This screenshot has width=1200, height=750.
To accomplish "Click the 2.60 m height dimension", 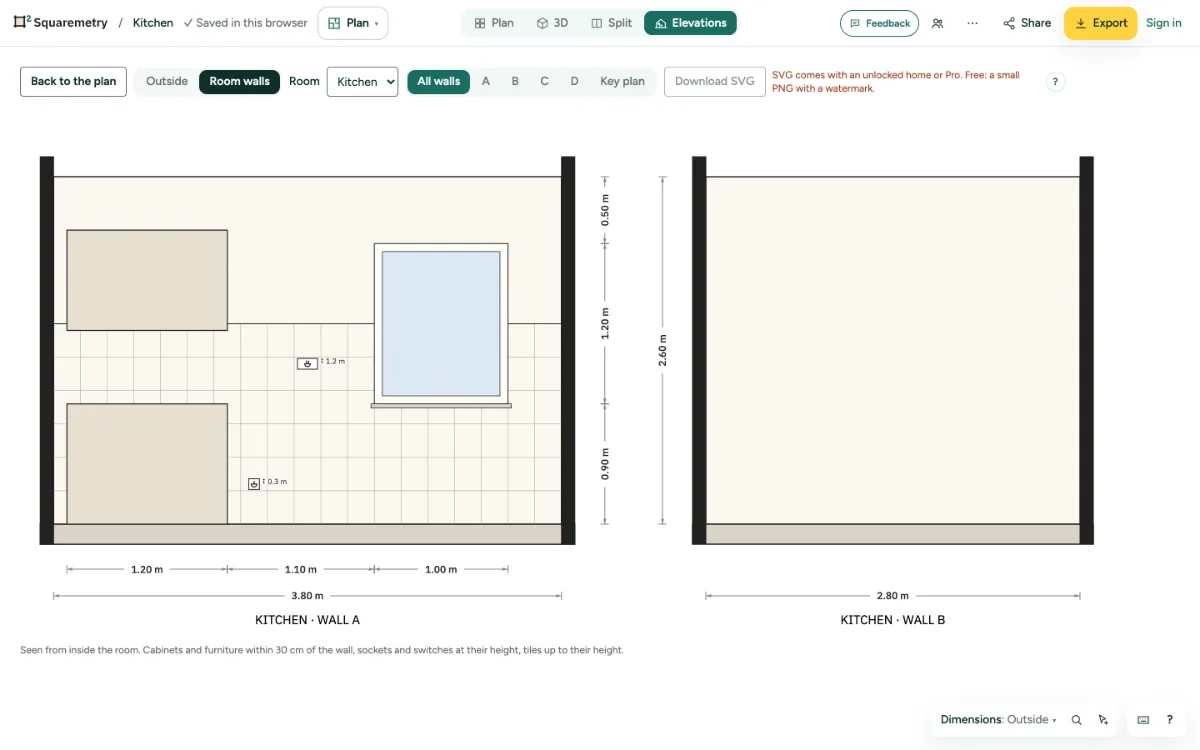I will pos(662,351).
